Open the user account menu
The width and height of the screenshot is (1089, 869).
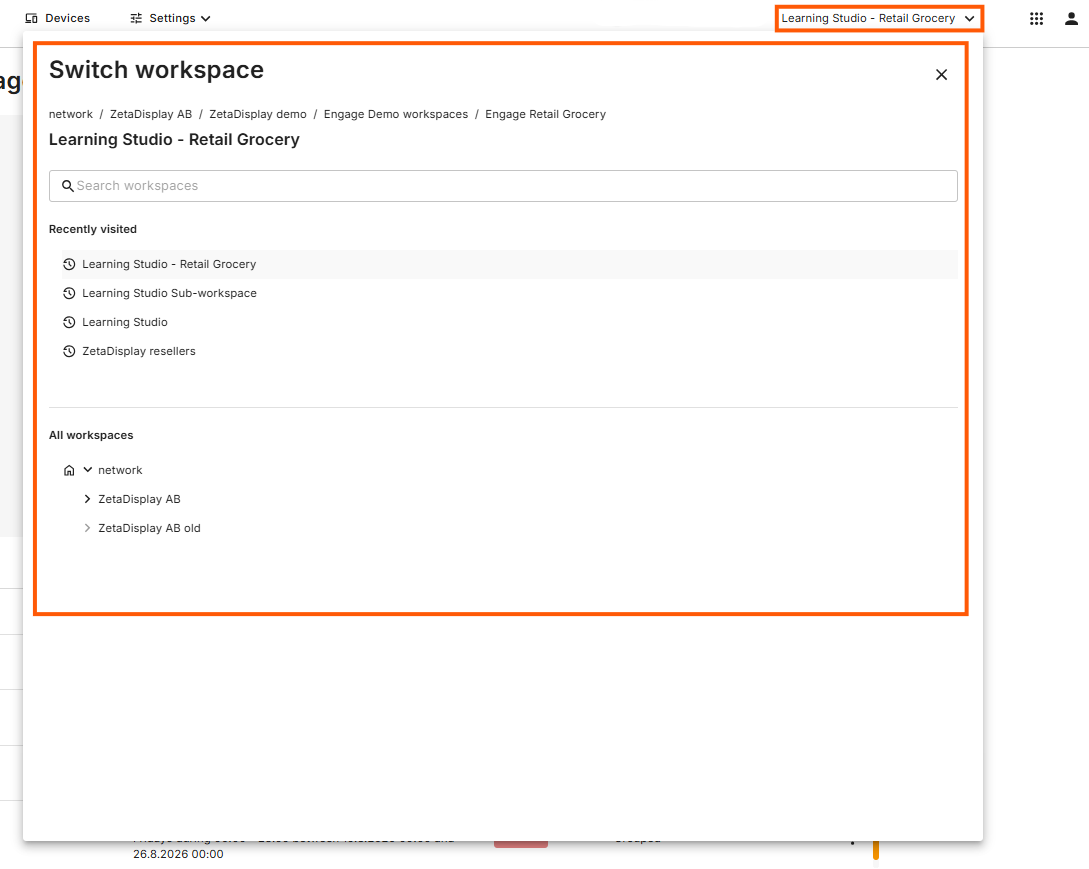coord(1071,19)
